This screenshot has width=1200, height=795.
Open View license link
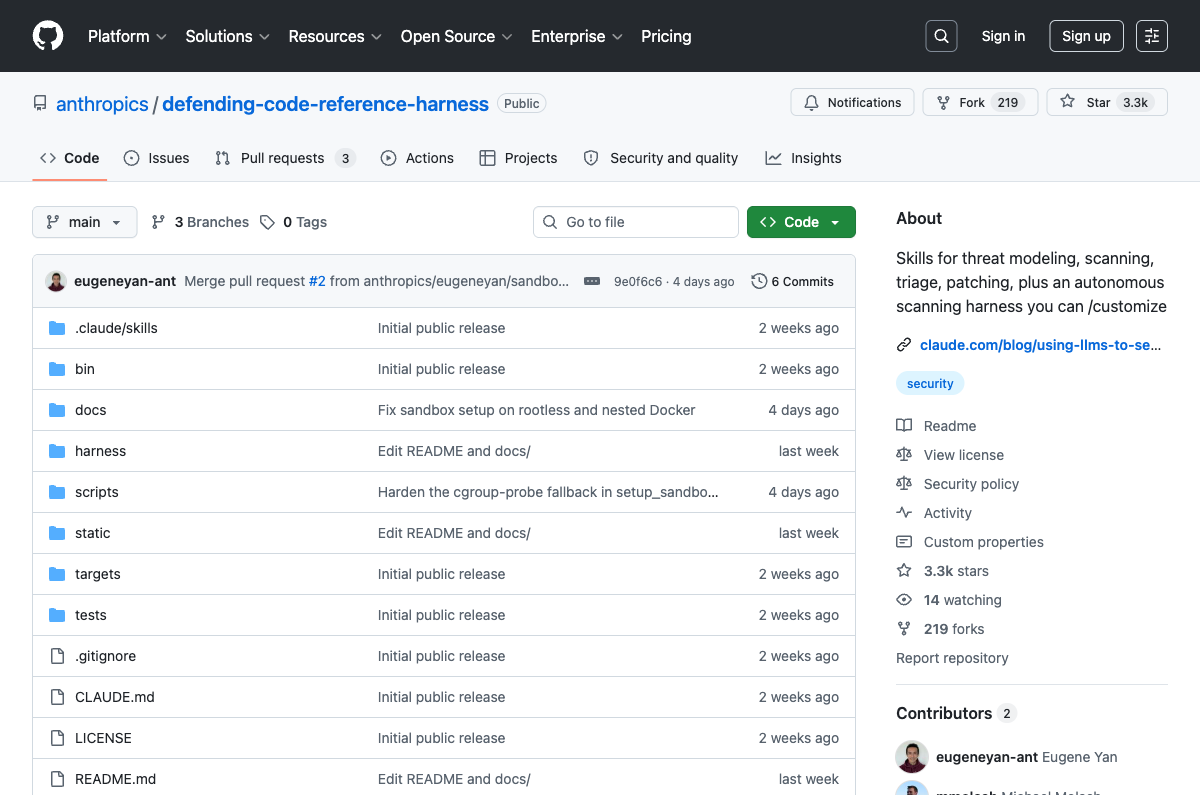tap(950, 455)
